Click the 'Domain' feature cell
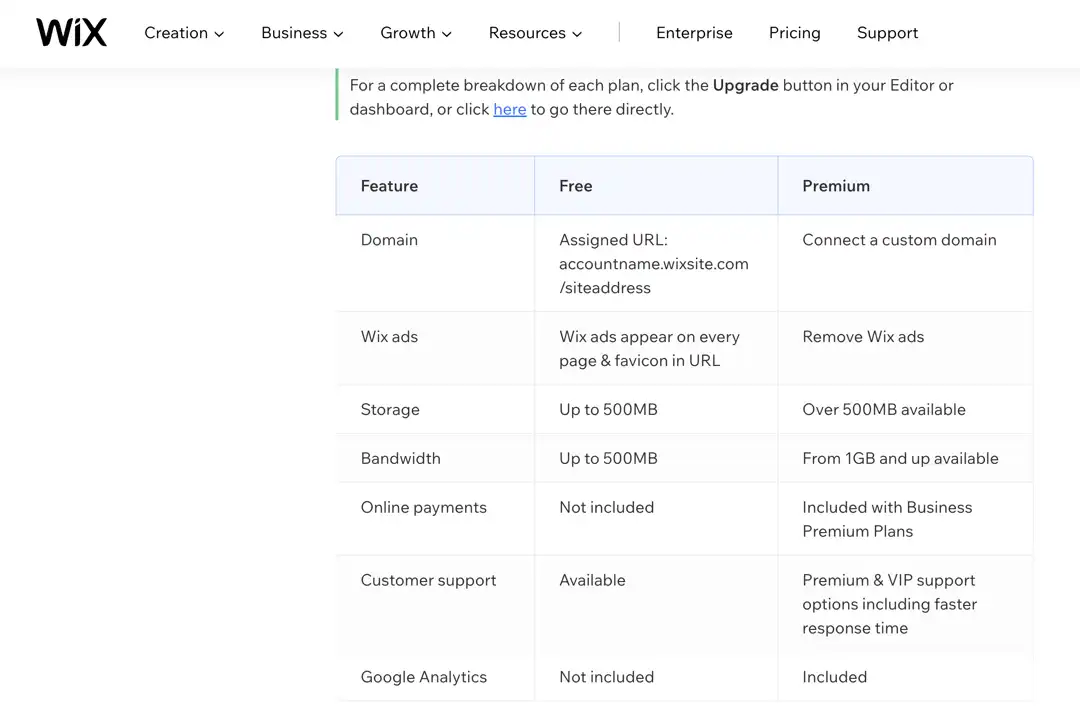The width and height of the screenshot is (1080, 724). point(435,263)
